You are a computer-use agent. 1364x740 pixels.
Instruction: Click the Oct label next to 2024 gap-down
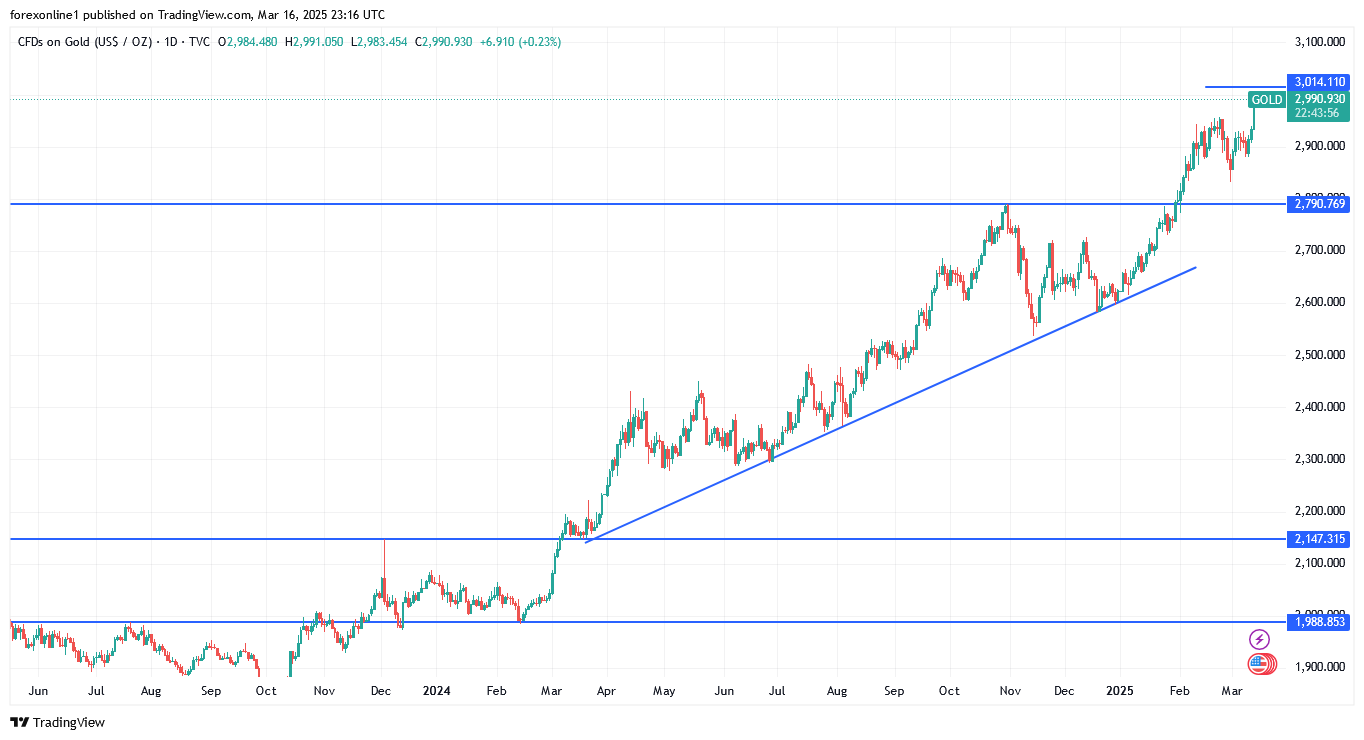266,691
